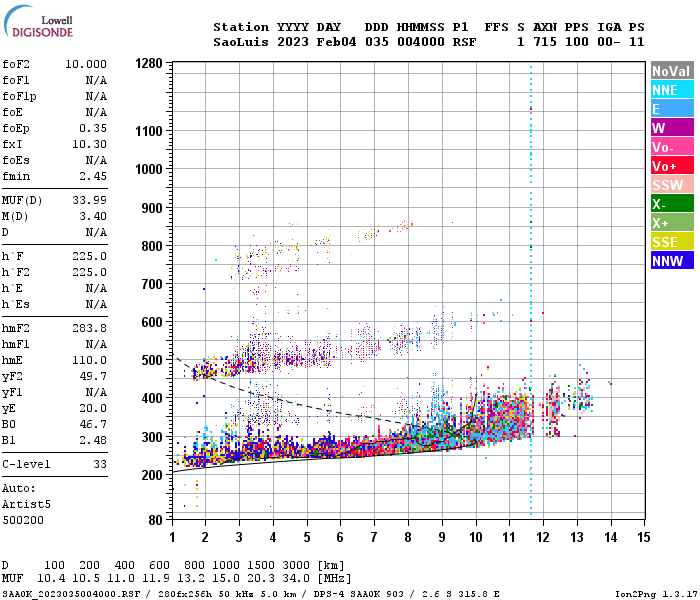
Task: Click the B1 value 2.48
Action: [x=93, y=440]
